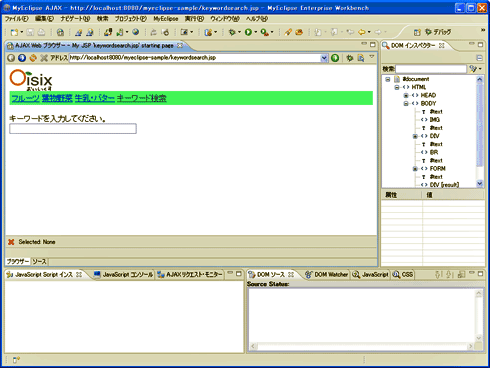
Task: Click the browser Back button
Action: coord(11,58)
